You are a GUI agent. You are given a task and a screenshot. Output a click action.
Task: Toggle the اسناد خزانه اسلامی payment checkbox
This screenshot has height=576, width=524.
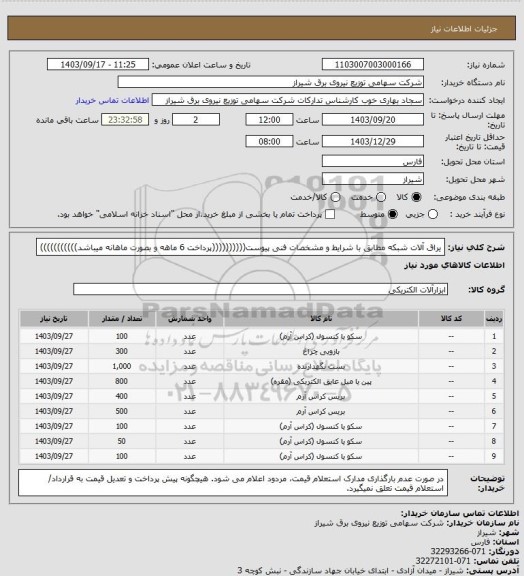point(330,214)
